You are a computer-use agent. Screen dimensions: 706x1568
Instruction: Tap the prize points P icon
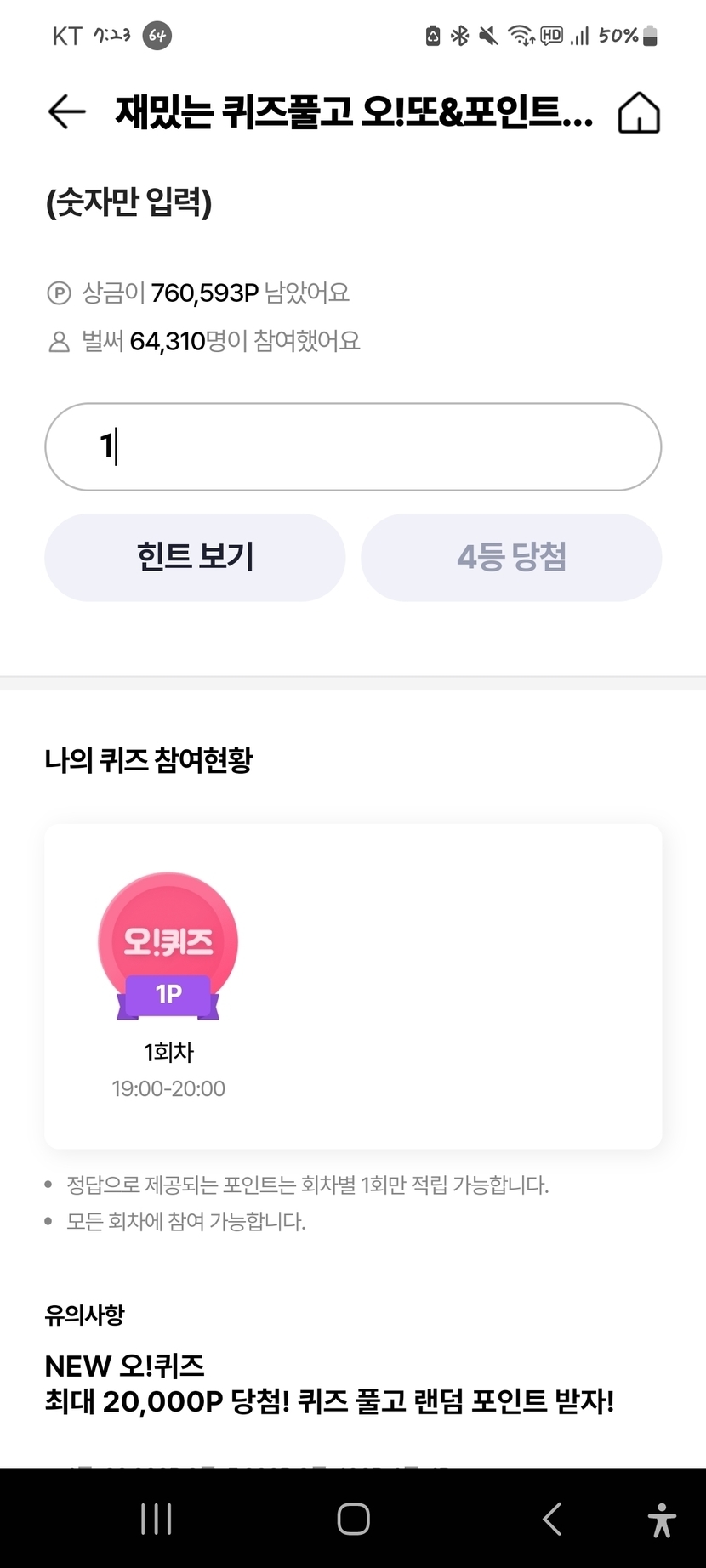click(59, 294)
